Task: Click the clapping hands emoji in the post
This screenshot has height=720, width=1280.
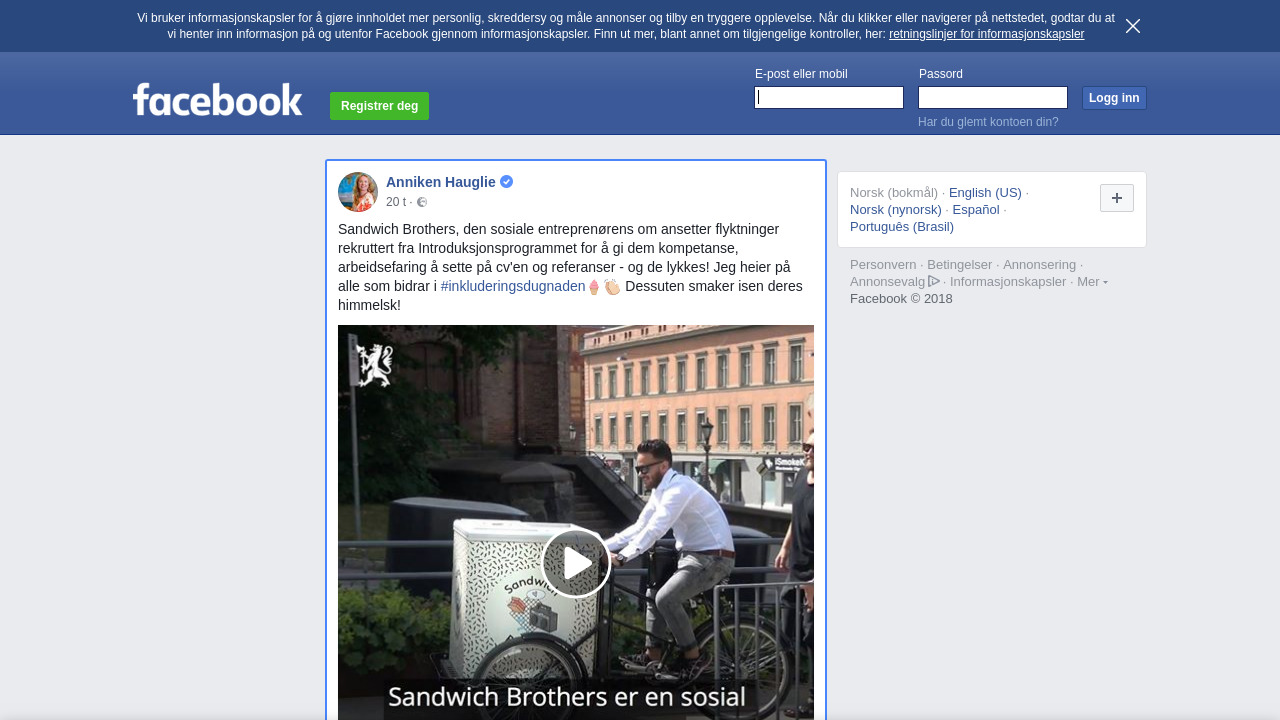Action: point(612,287)
